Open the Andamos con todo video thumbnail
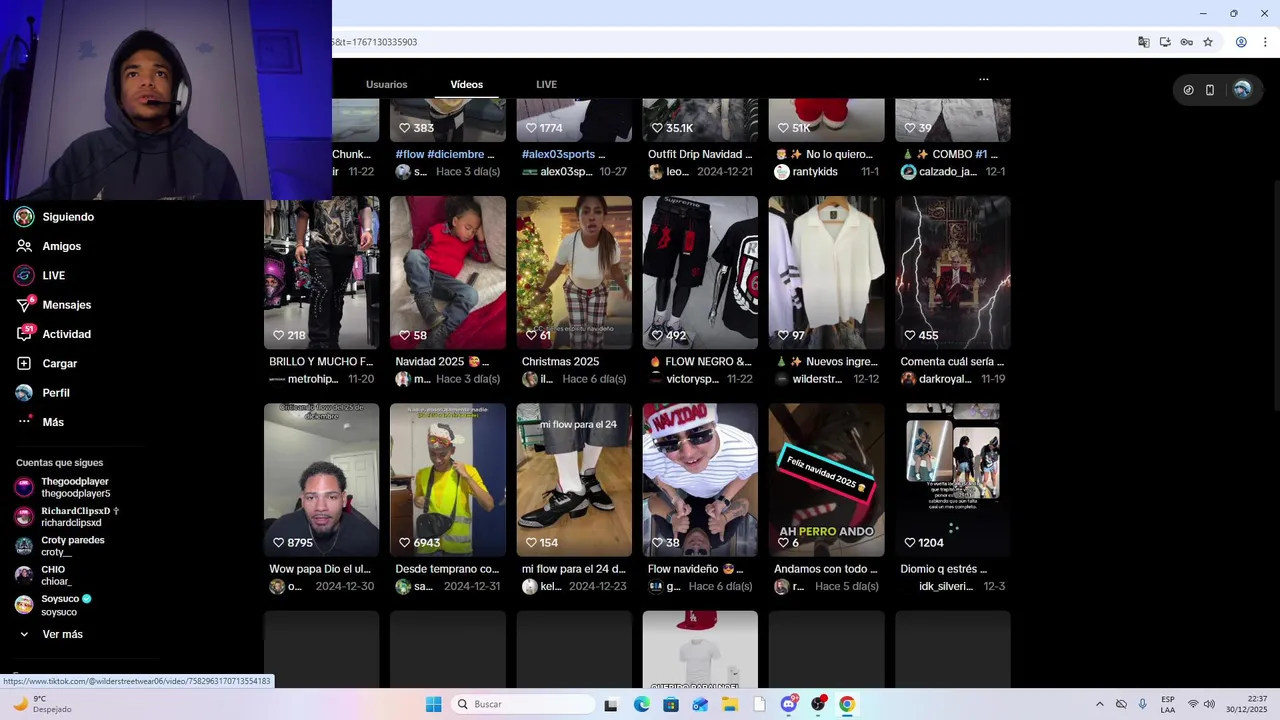 tap(826, 480)
